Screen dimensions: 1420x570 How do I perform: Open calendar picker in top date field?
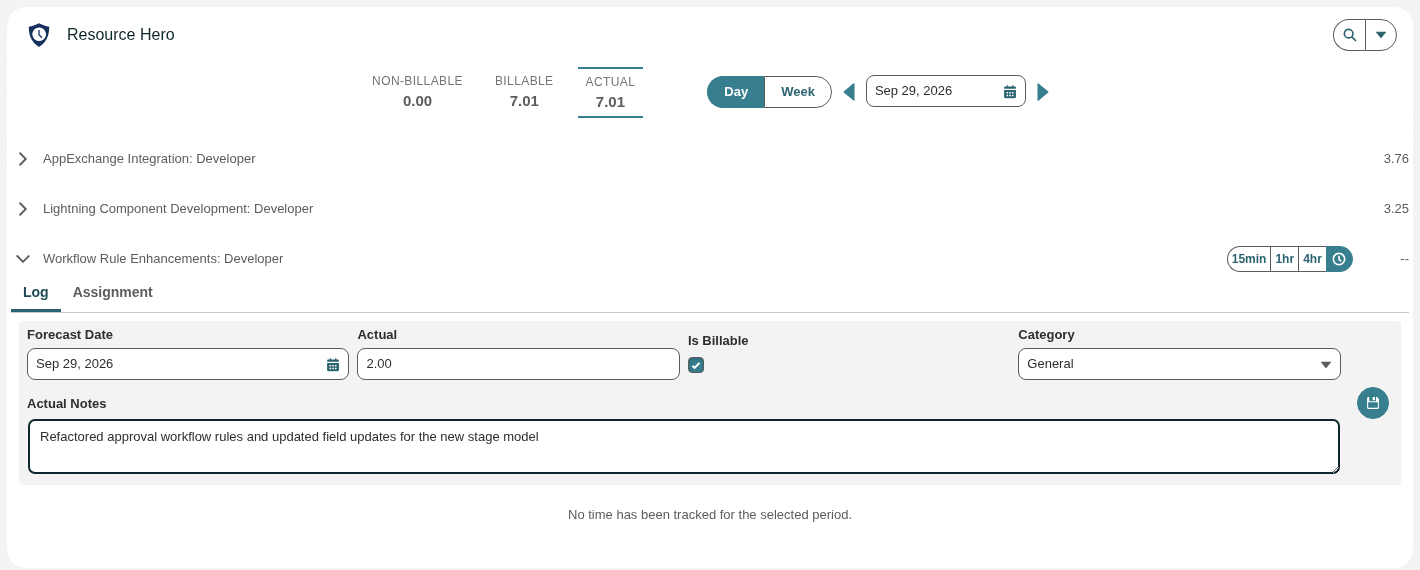(1010, 92)
